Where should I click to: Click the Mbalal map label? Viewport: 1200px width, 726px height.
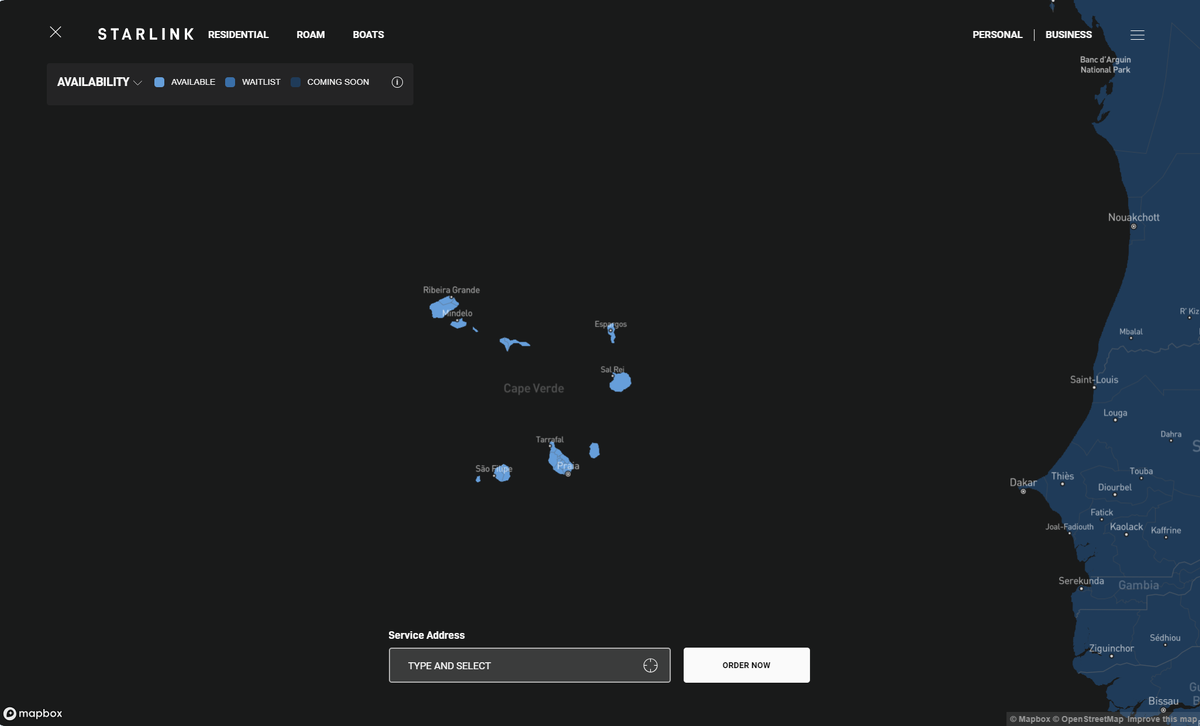click(x=1131, y=332)
